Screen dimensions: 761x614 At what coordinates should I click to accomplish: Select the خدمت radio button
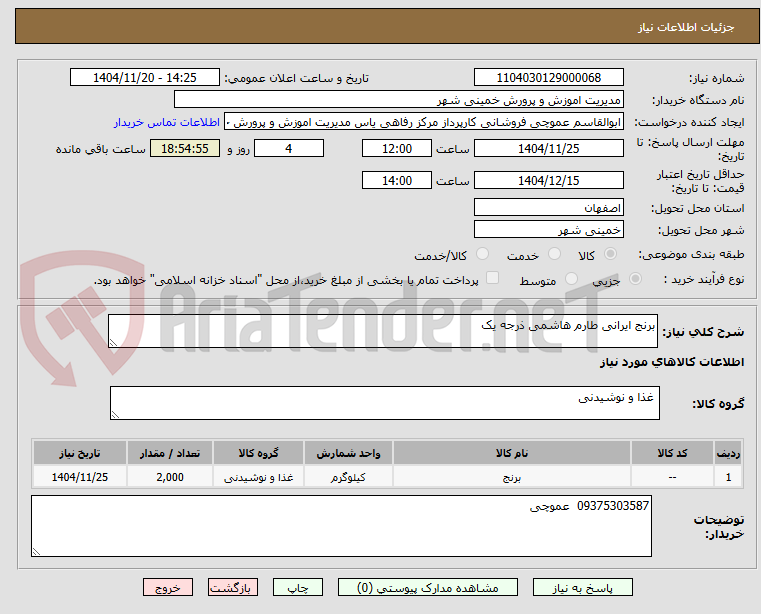tap(554, 254)
